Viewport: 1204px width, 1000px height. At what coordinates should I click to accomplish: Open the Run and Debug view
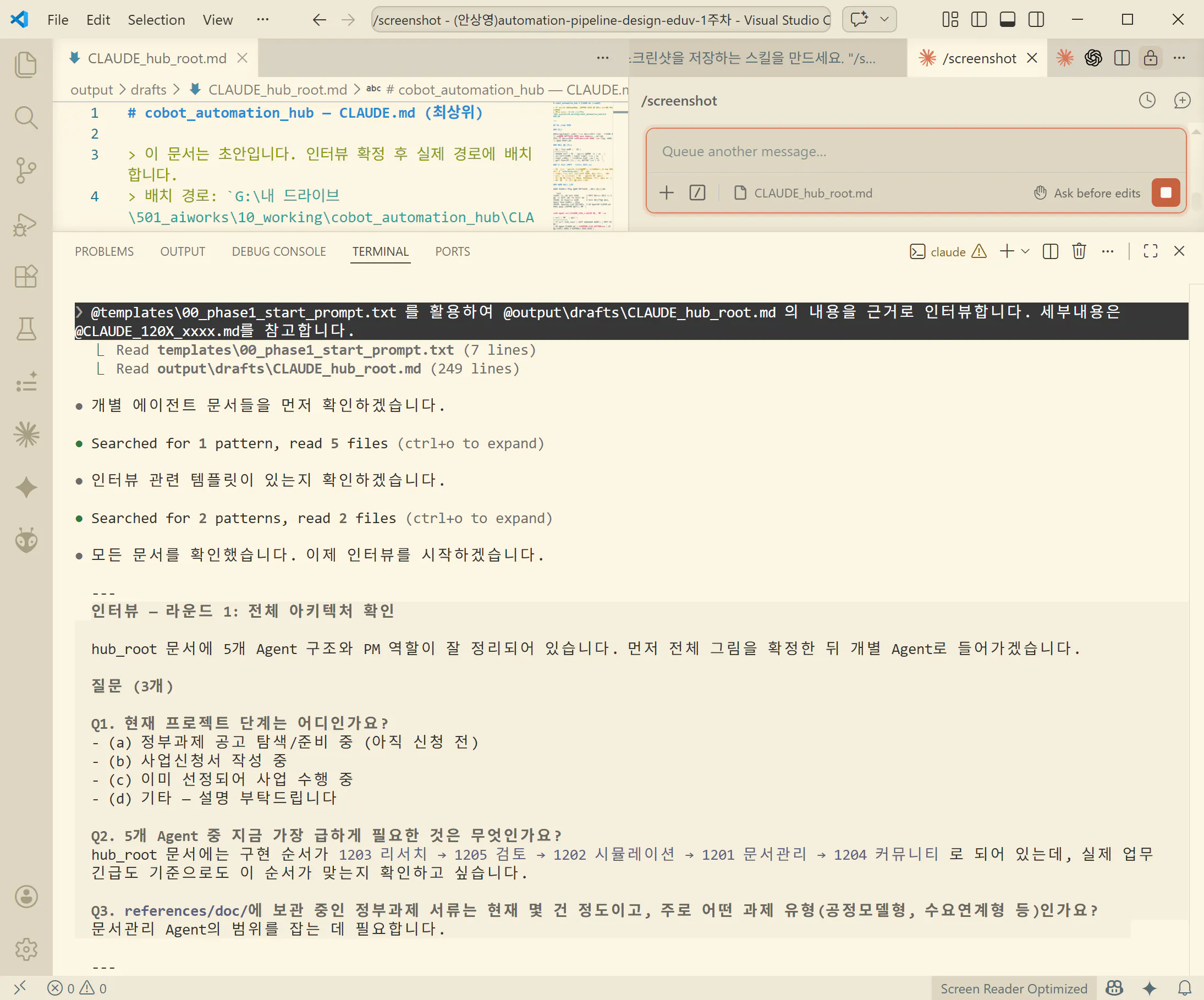click(26, 224)
